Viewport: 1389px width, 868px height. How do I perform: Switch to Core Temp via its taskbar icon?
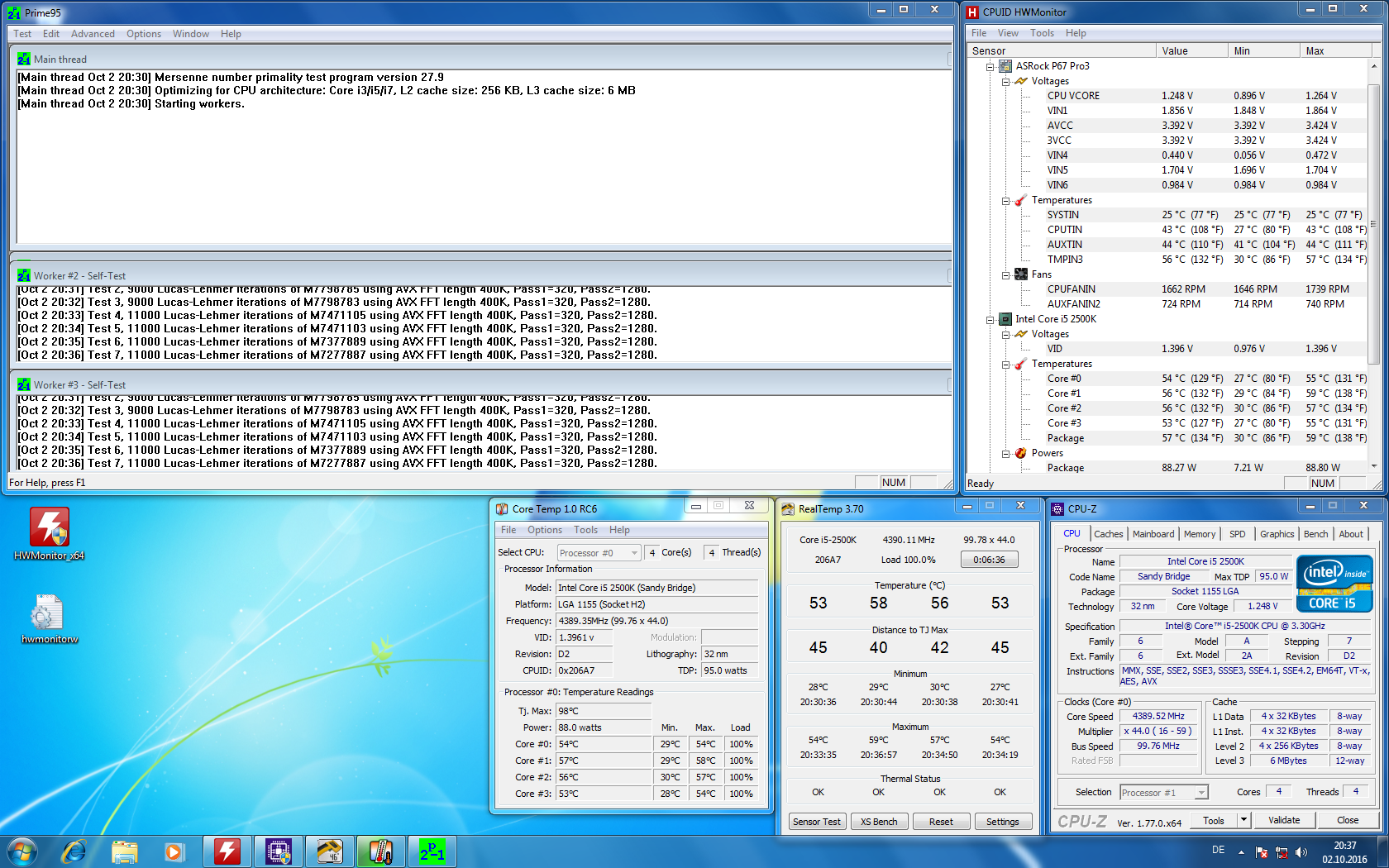point(380,851)
